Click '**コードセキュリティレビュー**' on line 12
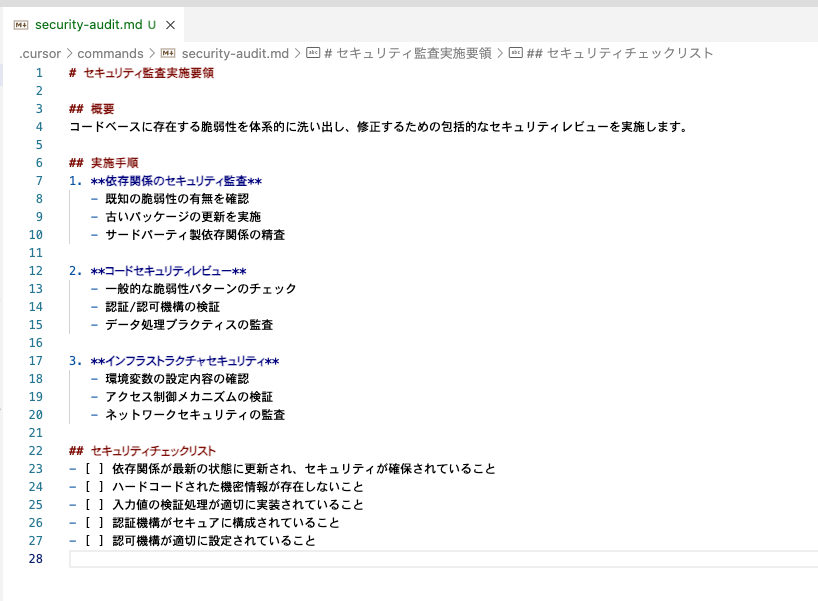 [169, 271]
